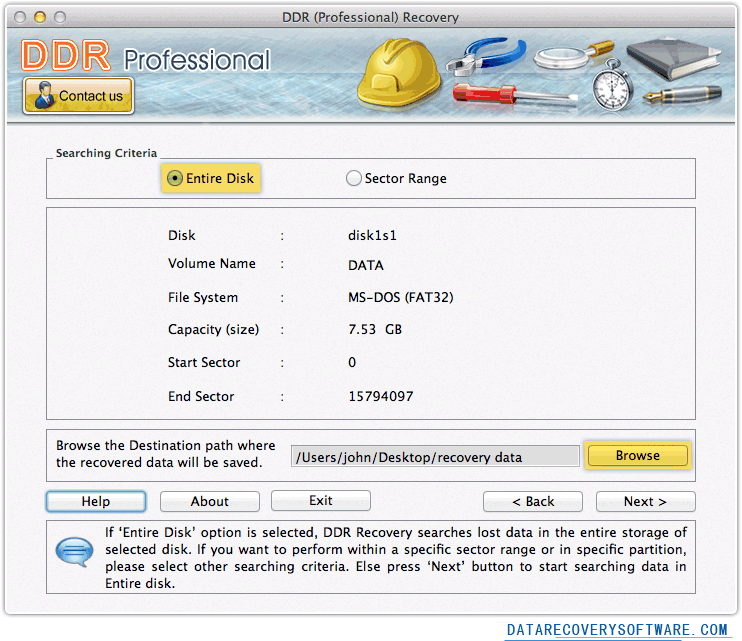Go to previous step with Back
The image size is (742, 641).
tap(533, 501)
